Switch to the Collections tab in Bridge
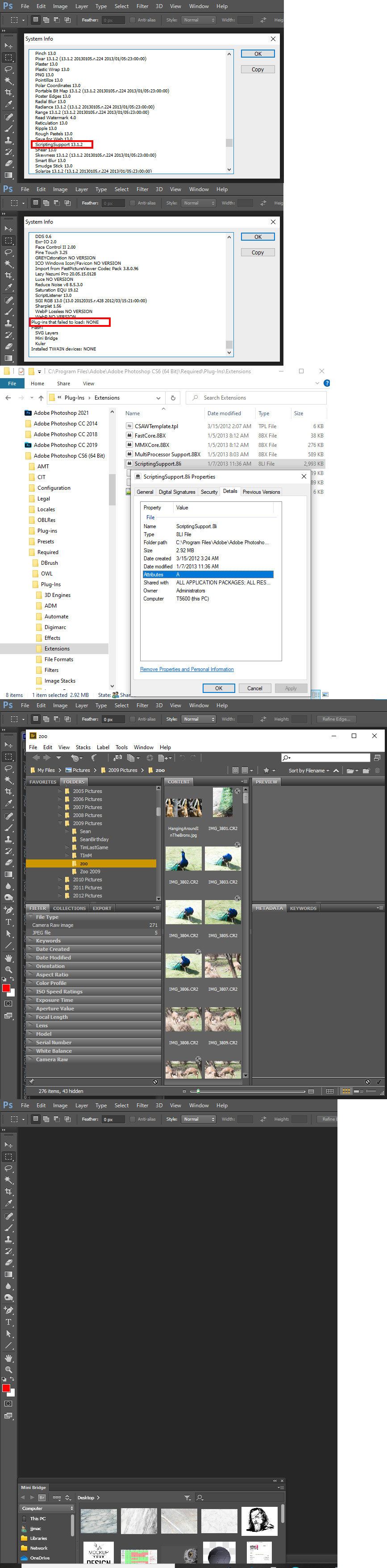 [69, 908]
